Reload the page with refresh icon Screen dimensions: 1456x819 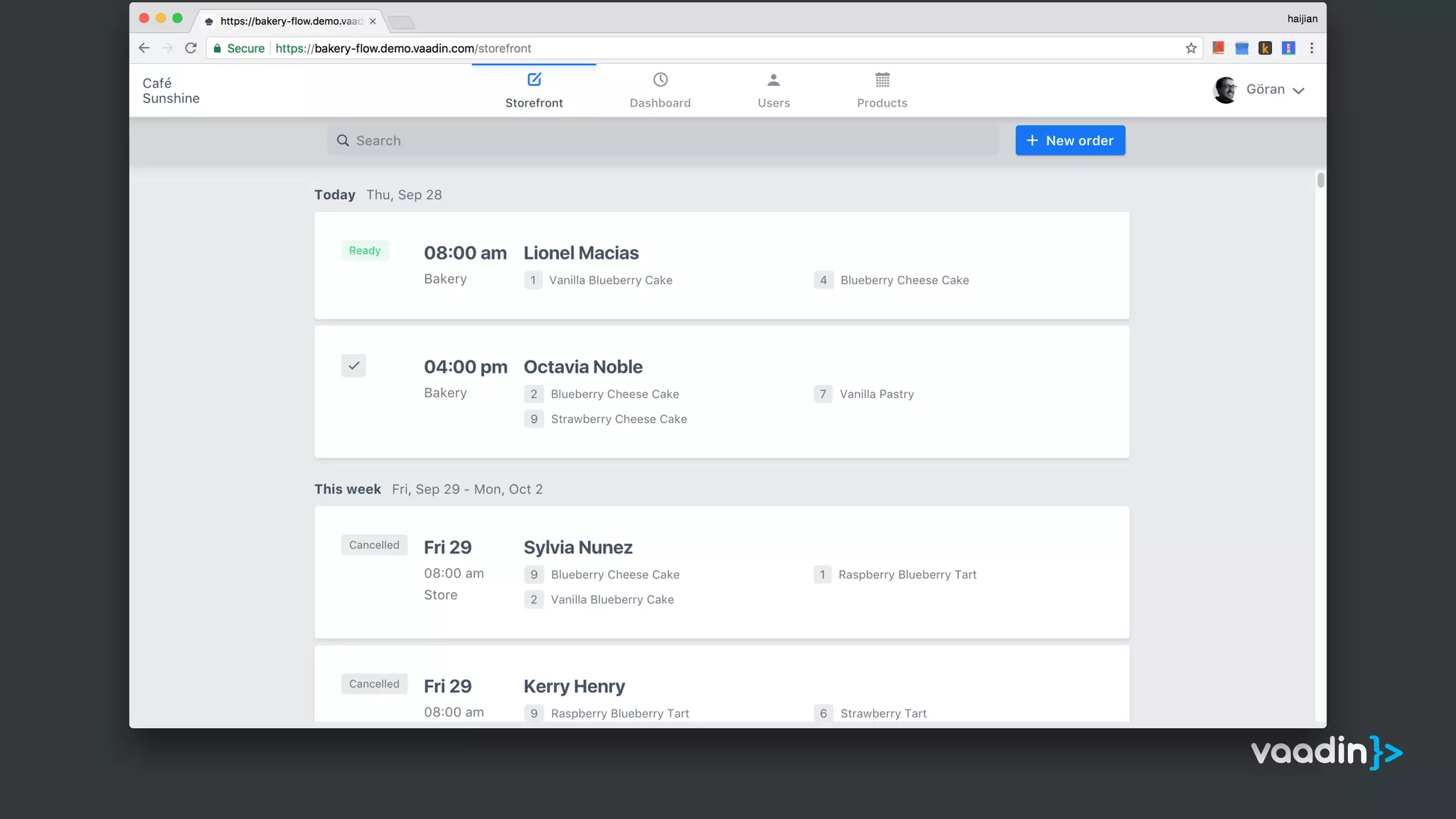click(x=191, y=48)
